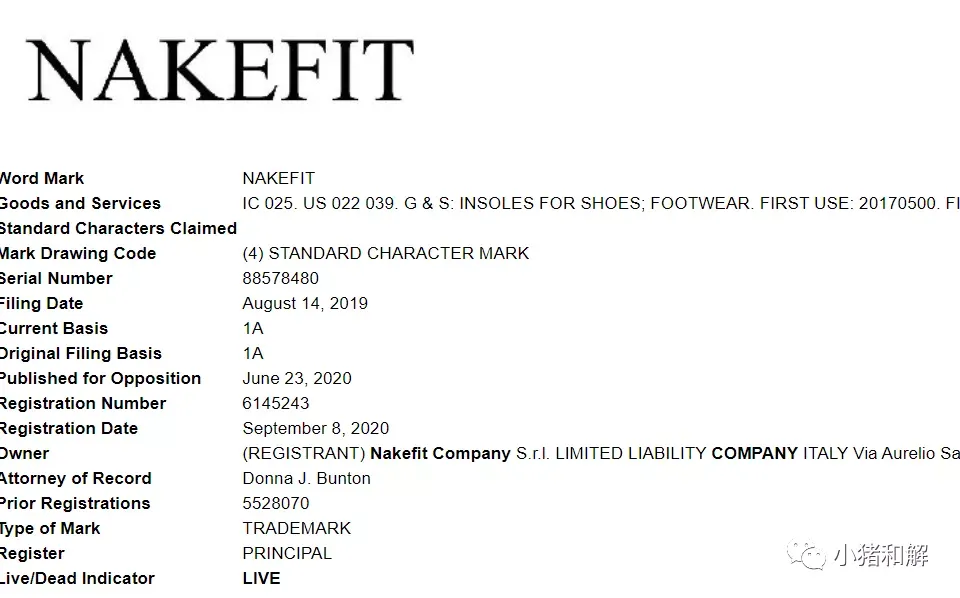Screen dimensions: 960x598
Task: Click the Current Basis 1A value
Action: (x=253, y=329)
